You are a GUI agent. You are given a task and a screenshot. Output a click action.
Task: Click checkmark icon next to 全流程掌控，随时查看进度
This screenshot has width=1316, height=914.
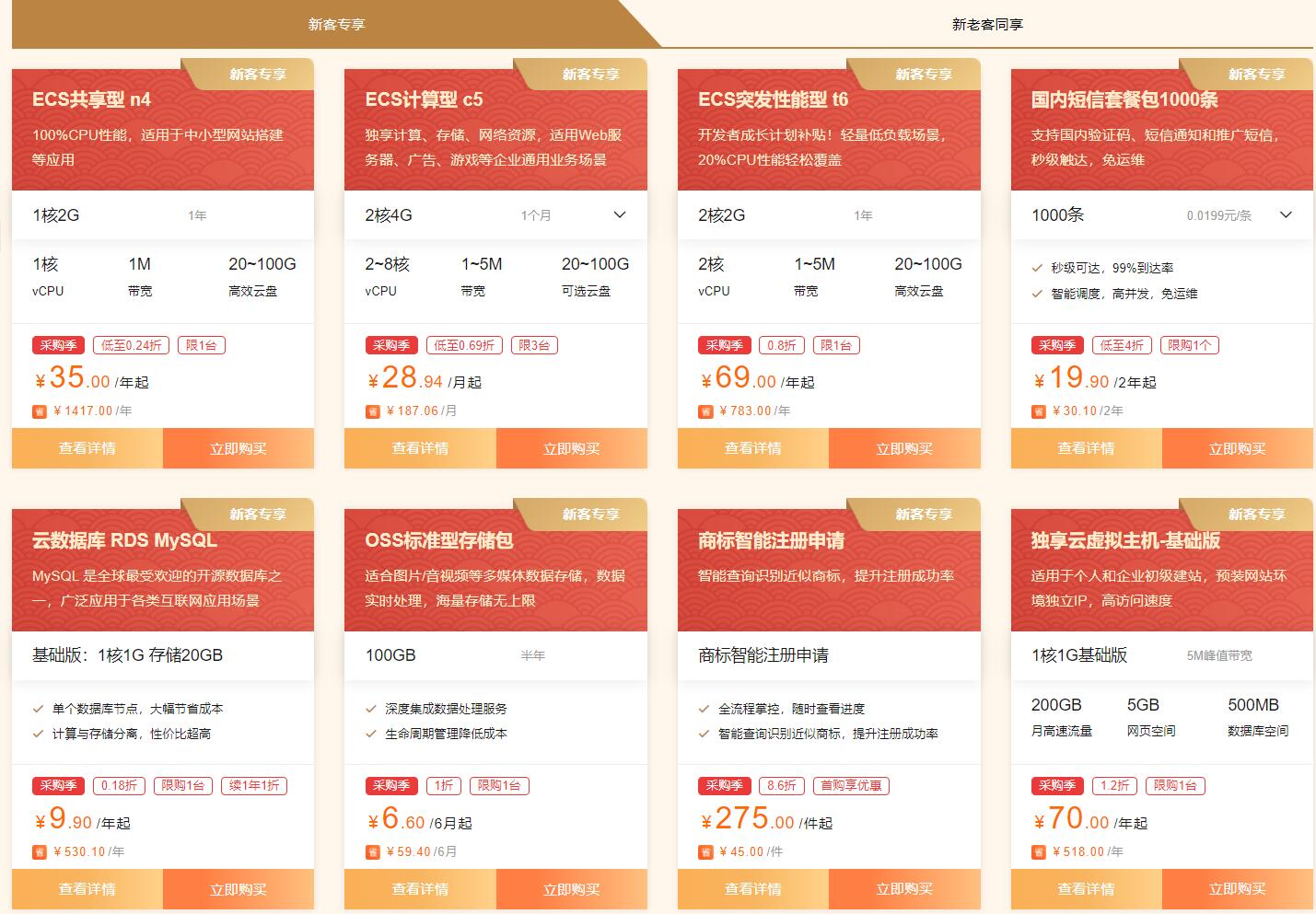pyautogui.click(x=705, y=709)
